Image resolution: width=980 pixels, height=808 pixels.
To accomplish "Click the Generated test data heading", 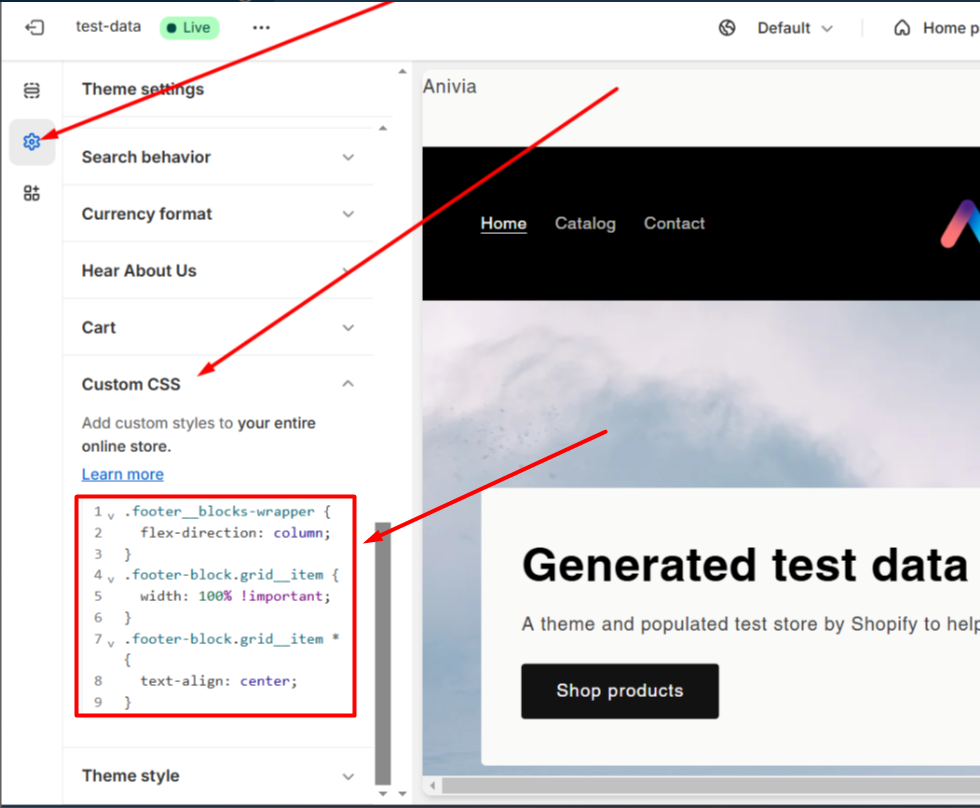I will 745,565.
